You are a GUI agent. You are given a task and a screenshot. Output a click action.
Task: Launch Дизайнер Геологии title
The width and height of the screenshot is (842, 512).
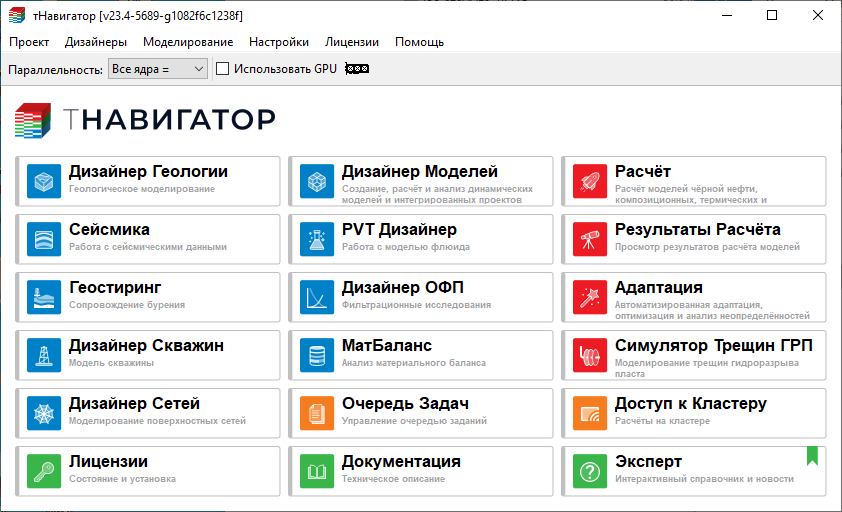pyautogui.click(x=148, y=171)
